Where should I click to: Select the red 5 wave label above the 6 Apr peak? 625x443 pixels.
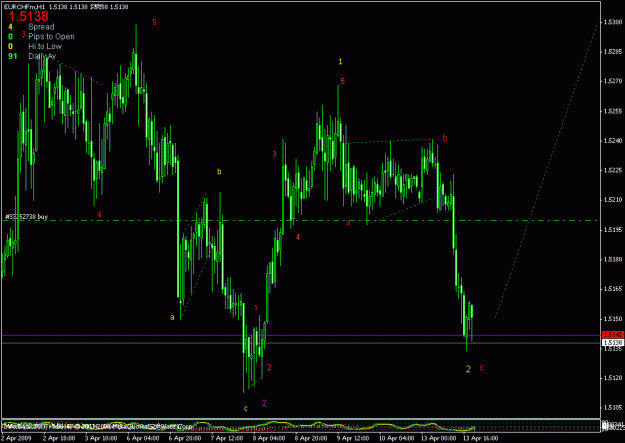(x=154, y=22)
